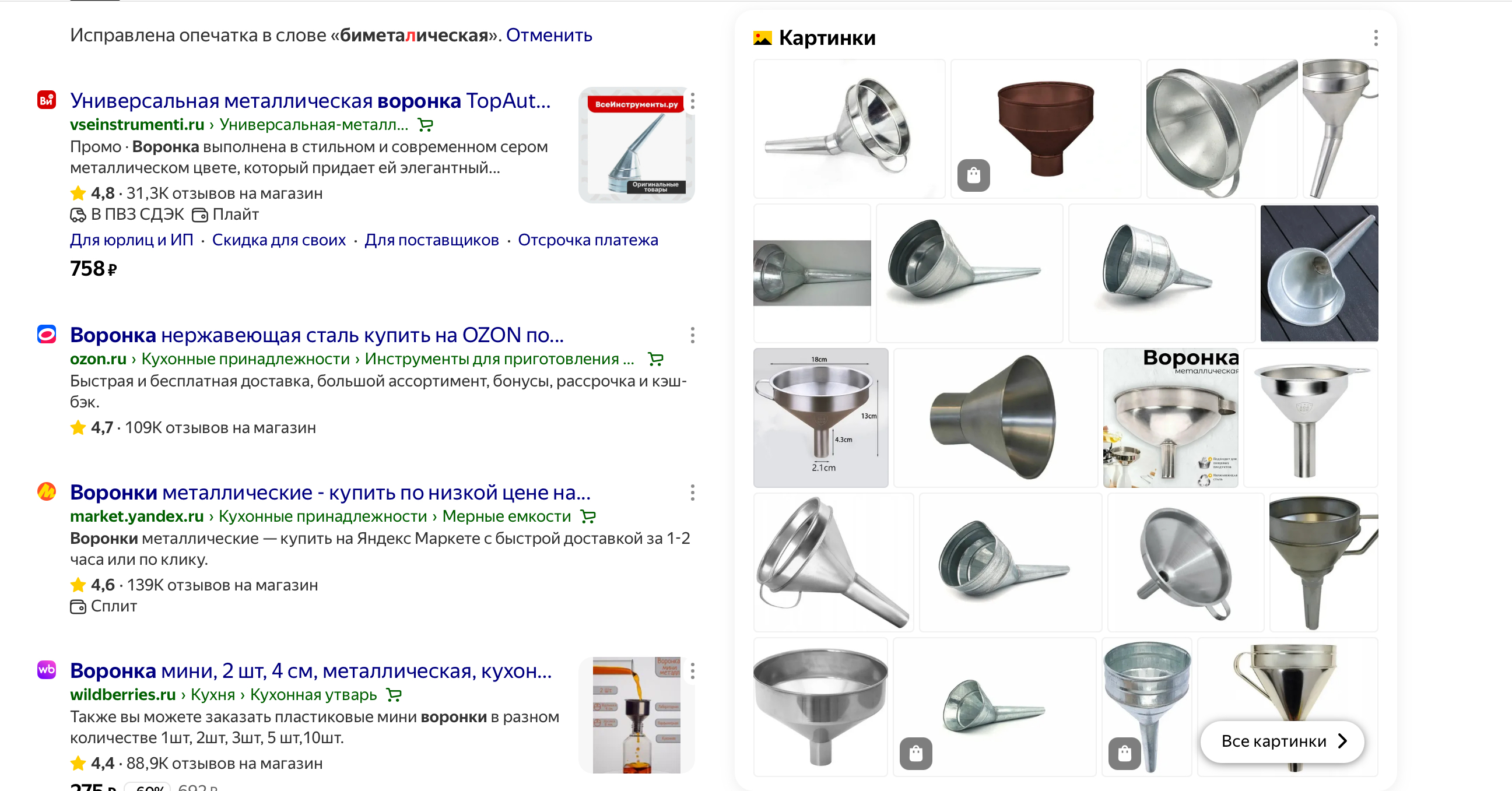
Task: Open the Скидка для своих sitelink
Action: coord(279,240)
